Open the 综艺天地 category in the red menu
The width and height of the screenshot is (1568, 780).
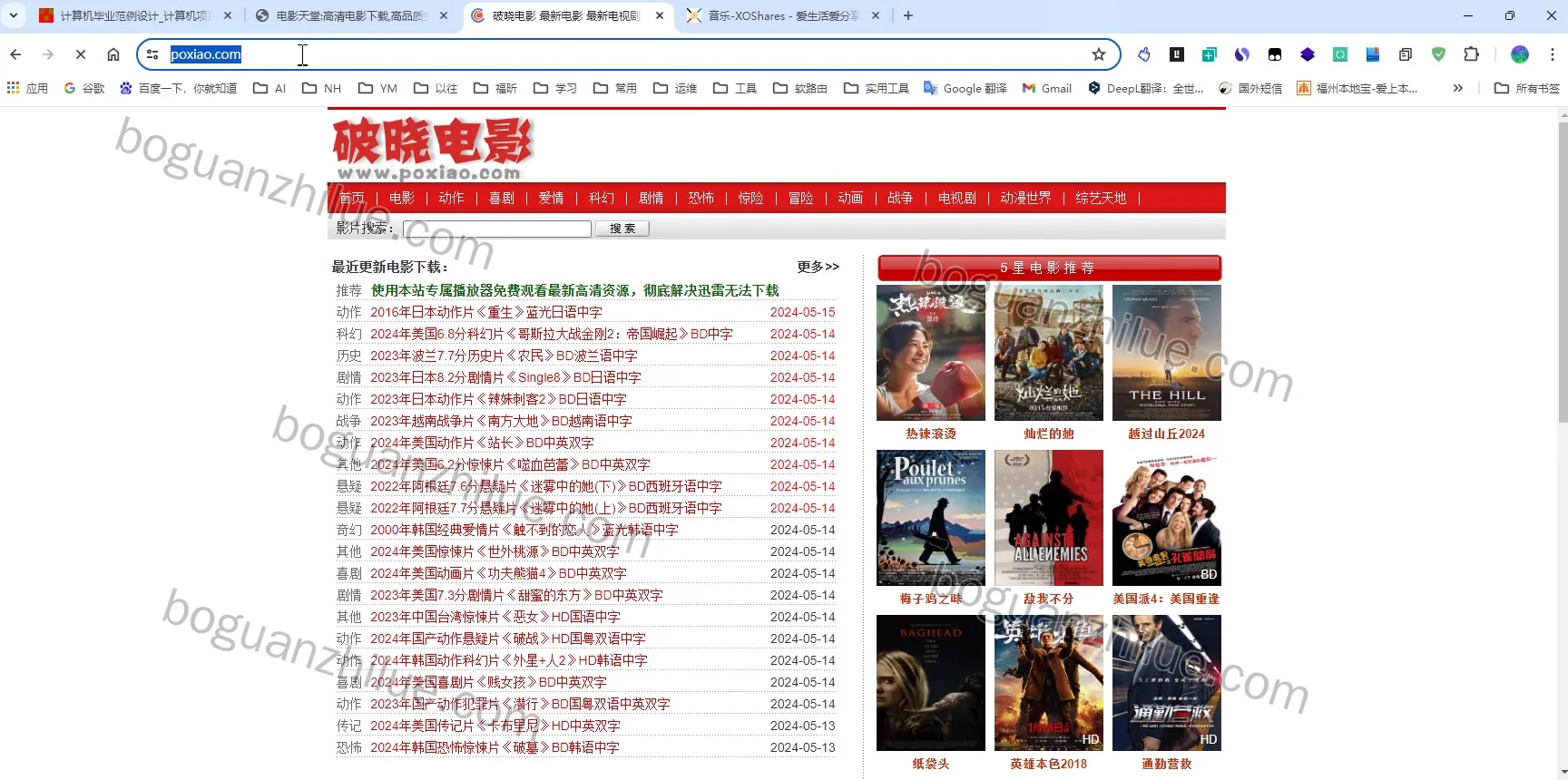point(1101,198)
